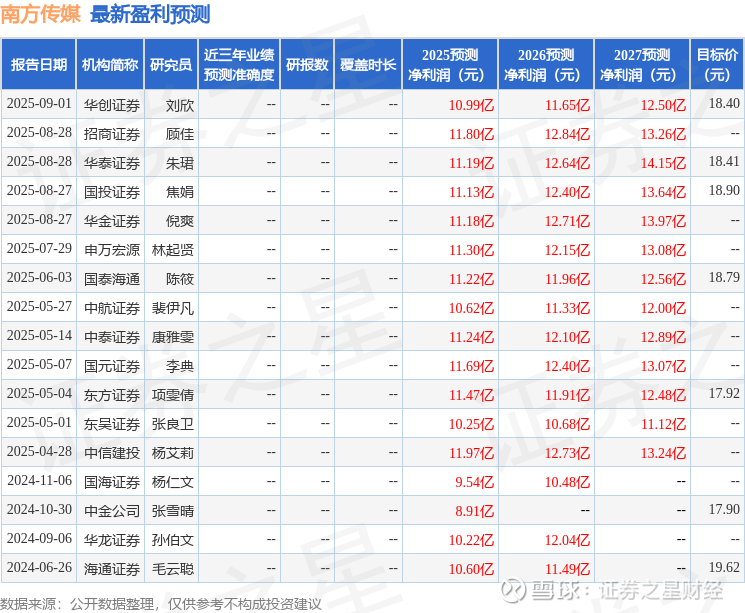The image size is (745, 613).
Task: Click the 13.97亿 forecast value
Action: 663,221
